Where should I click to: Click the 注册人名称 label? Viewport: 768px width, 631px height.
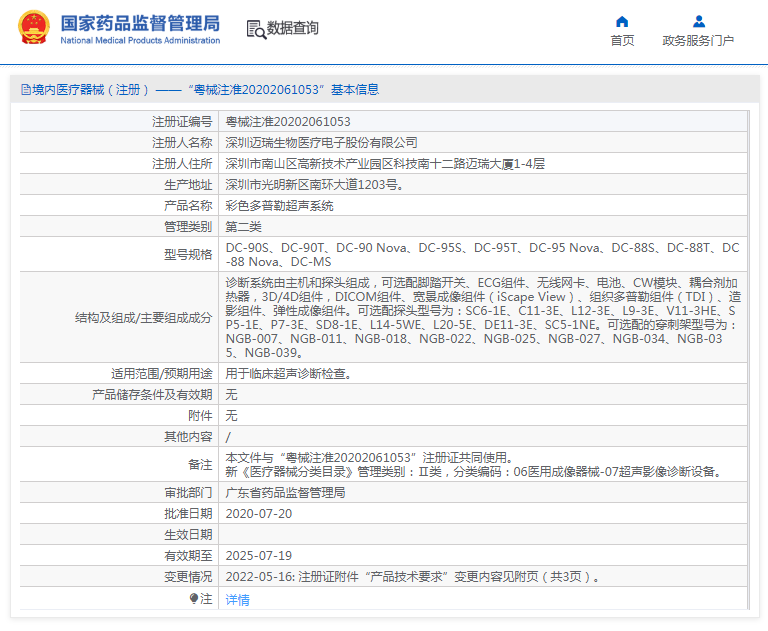tap(182, 143)
